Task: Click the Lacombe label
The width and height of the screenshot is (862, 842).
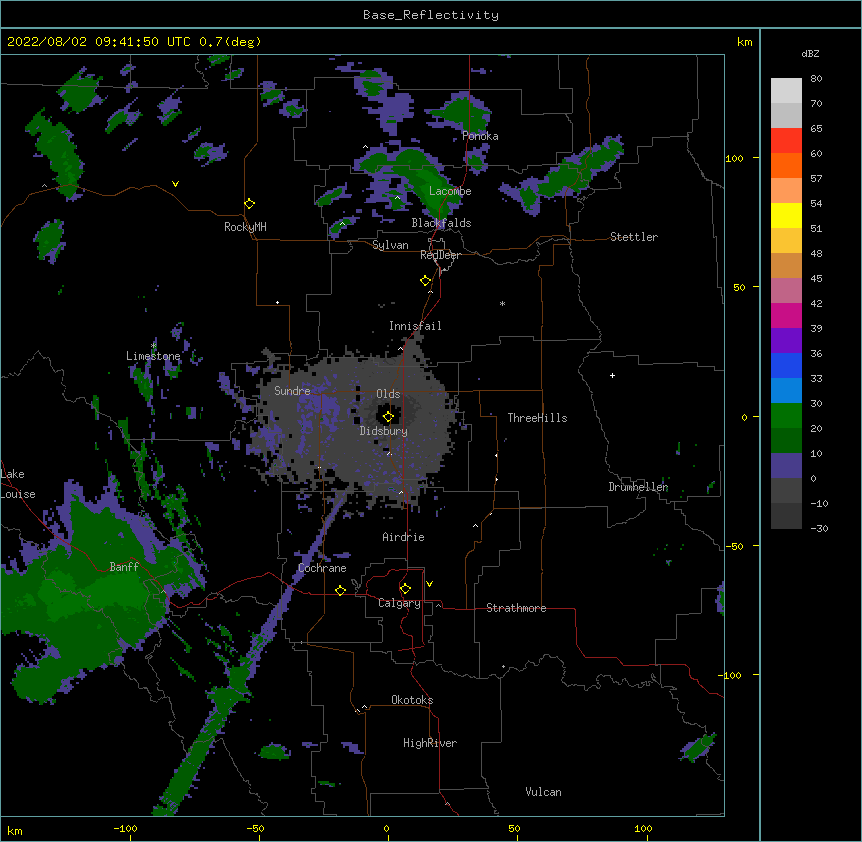Action: click(x=450, y=191)
